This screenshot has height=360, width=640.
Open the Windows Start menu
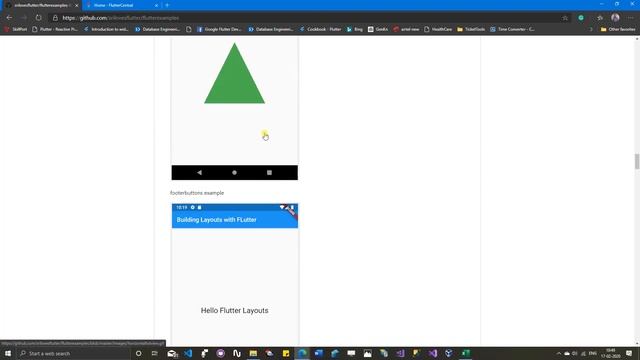click(x=8, y=353)
